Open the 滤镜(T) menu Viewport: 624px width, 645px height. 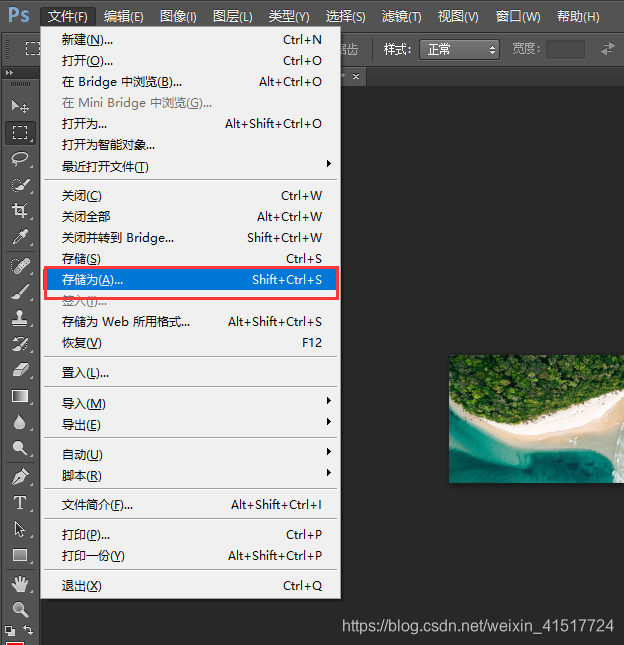coord(401,16)
